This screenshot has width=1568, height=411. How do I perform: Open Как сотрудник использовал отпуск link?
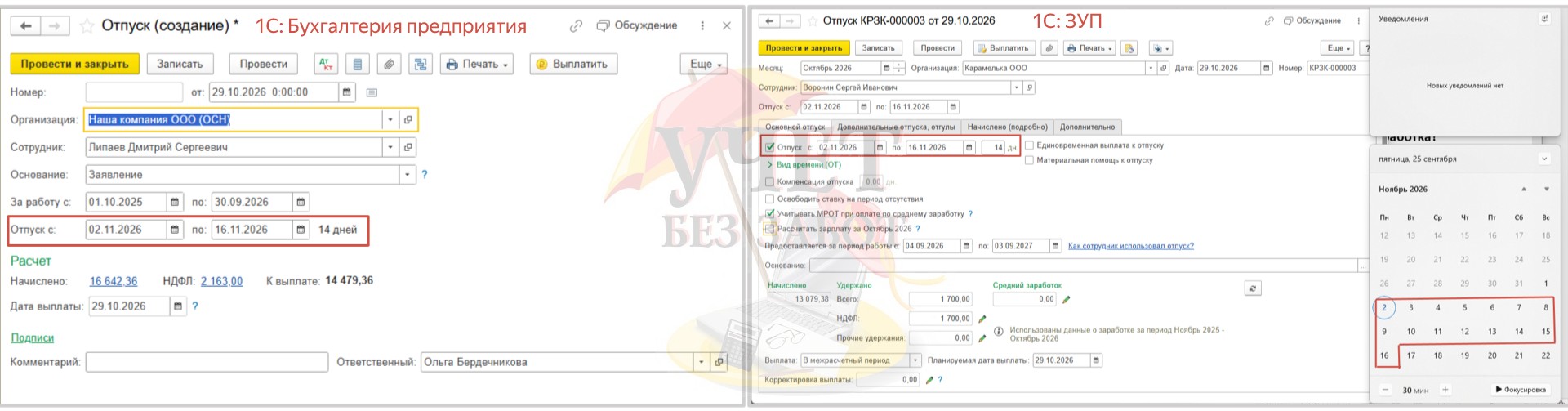(x=1130, y=246)
